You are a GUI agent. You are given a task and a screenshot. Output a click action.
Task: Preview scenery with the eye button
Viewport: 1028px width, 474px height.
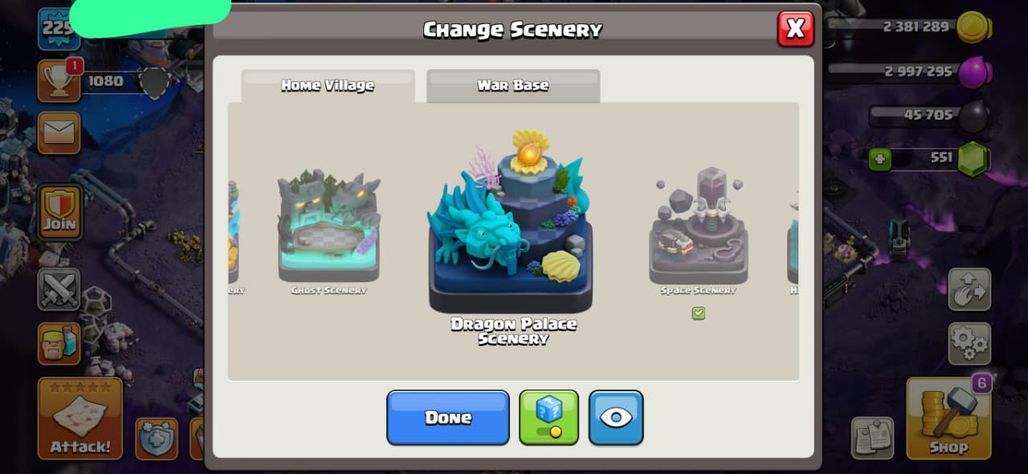point(616,418)
